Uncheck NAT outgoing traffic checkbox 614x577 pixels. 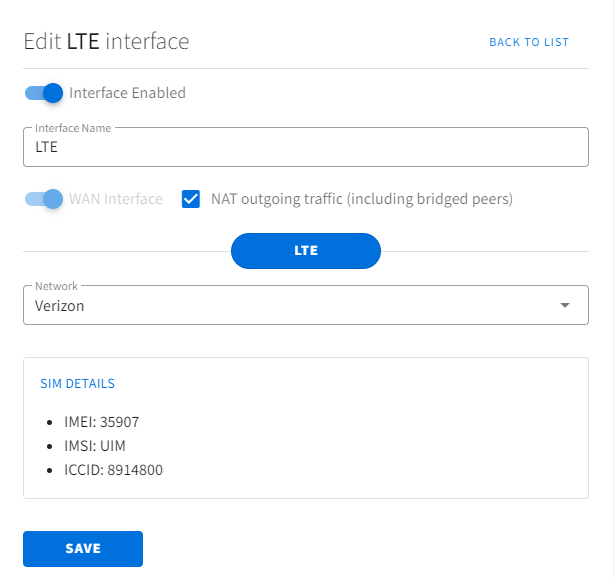(191, 199)
